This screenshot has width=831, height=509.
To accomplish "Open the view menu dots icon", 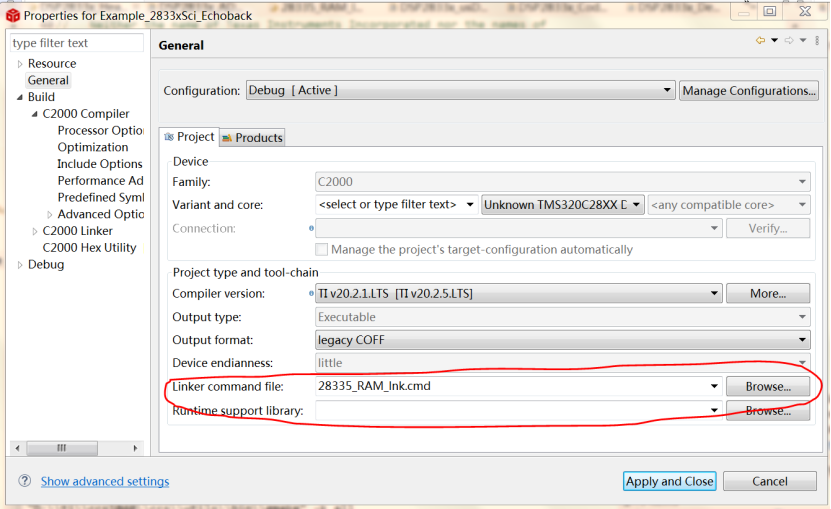I will (x=817, y=40).
